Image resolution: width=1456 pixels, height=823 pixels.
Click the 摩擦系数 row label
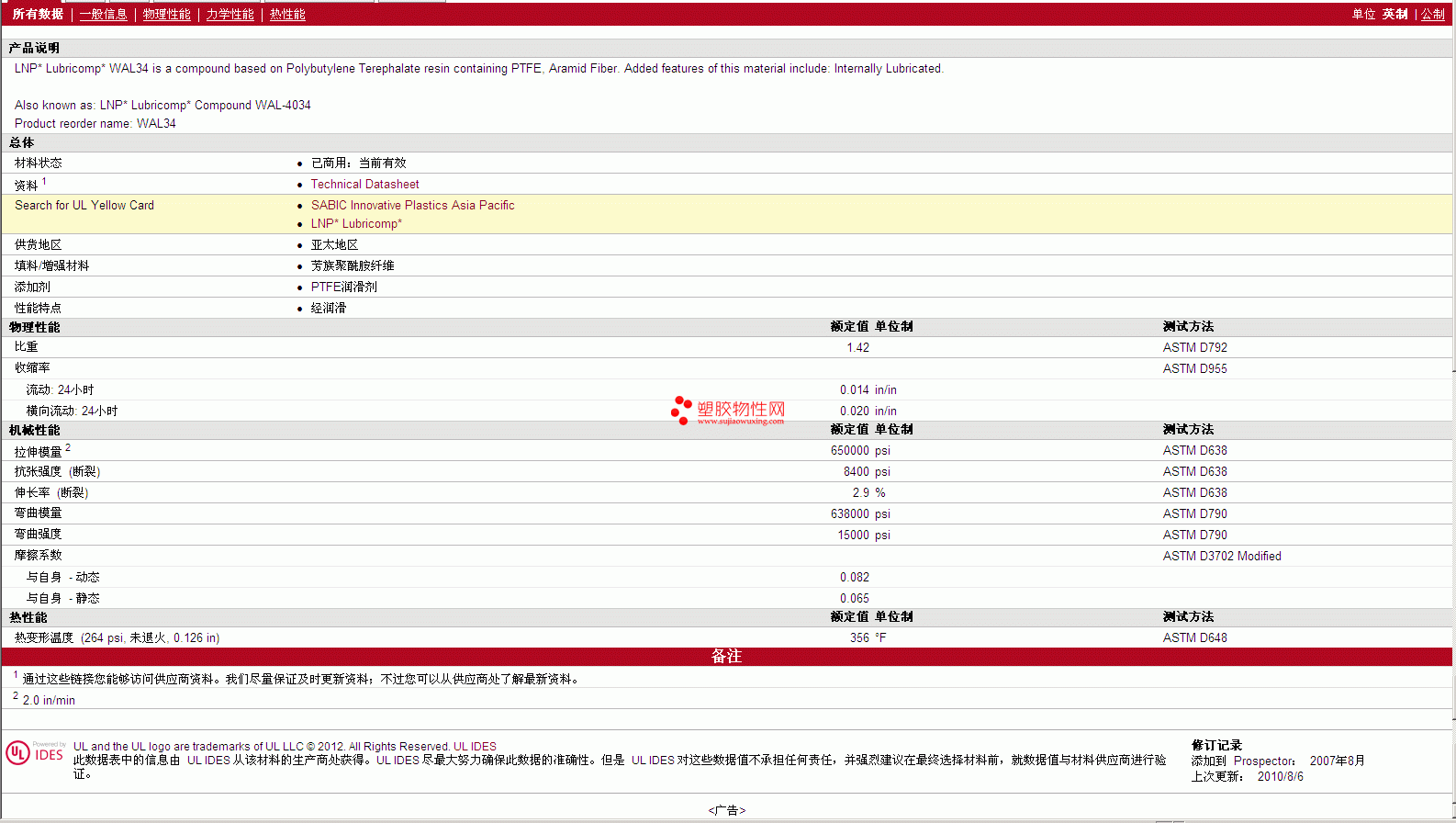click(39, 556)
